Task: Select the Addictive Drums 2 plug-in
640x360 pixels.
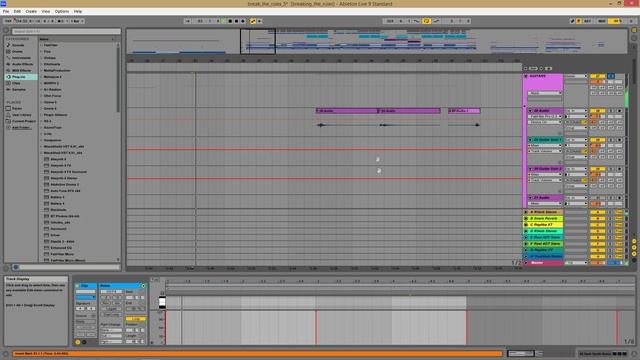Action: click(64, 184)
